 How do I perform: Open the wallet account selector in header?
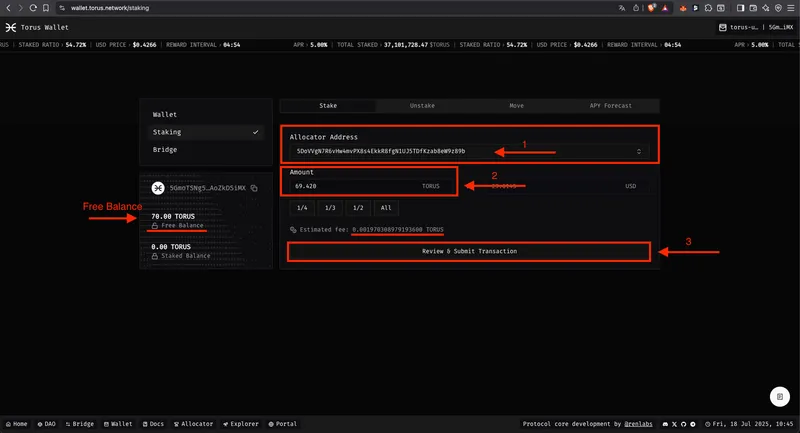click(773, 27)
